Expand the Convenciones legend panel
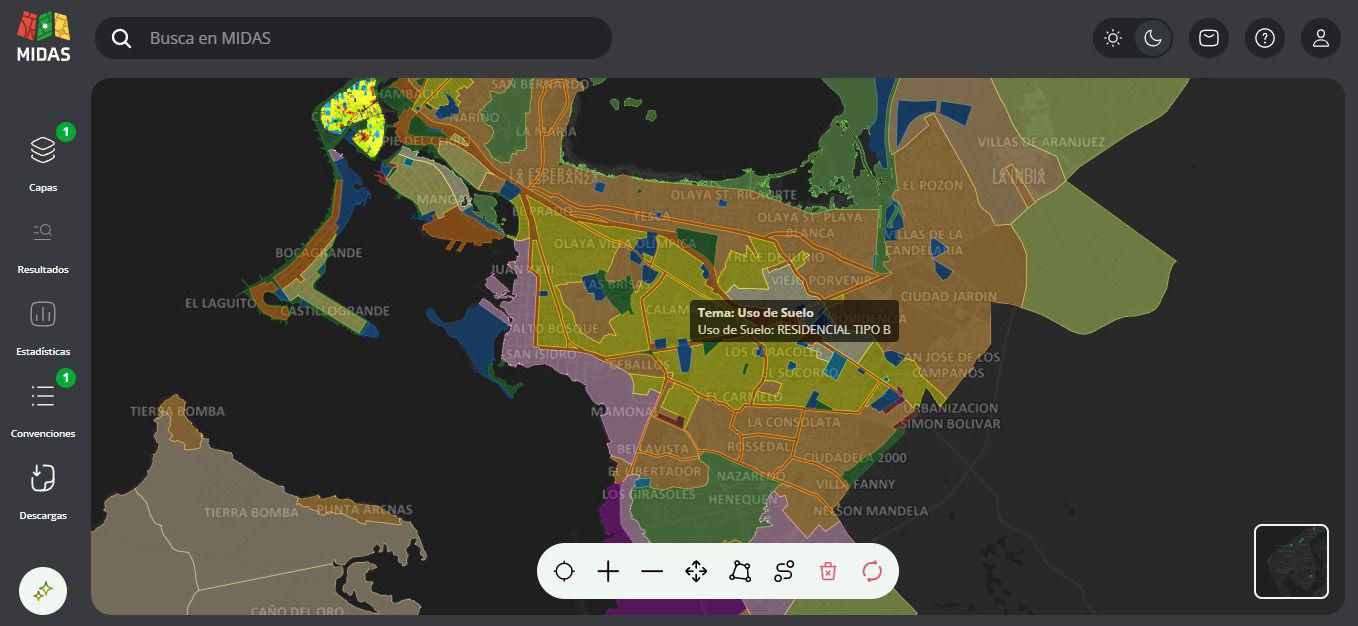 pos(43,406)
